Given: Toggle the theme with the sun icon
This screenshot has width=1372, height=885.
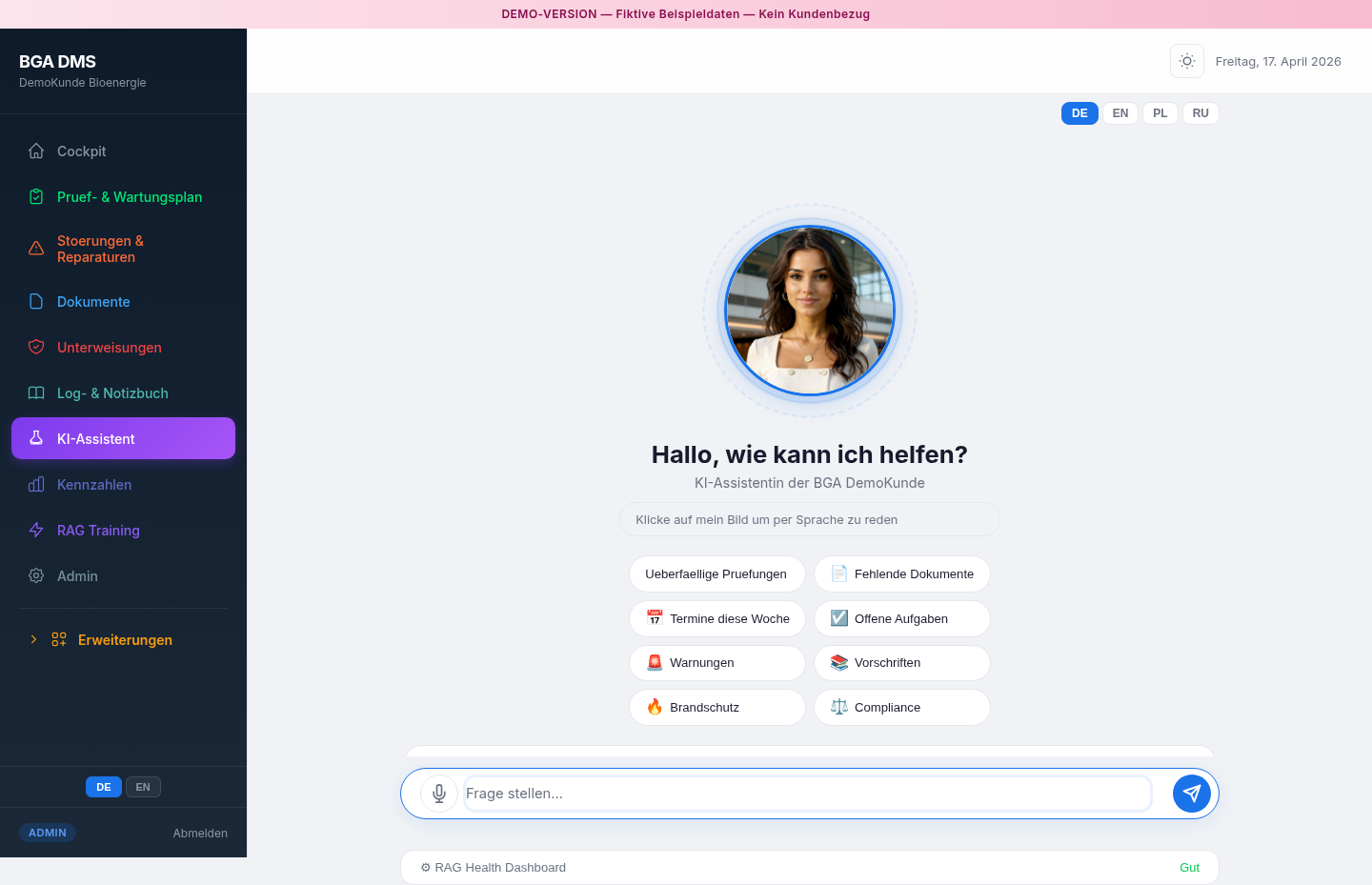Looking at the screenshot, I should (x=1186, y=61).
